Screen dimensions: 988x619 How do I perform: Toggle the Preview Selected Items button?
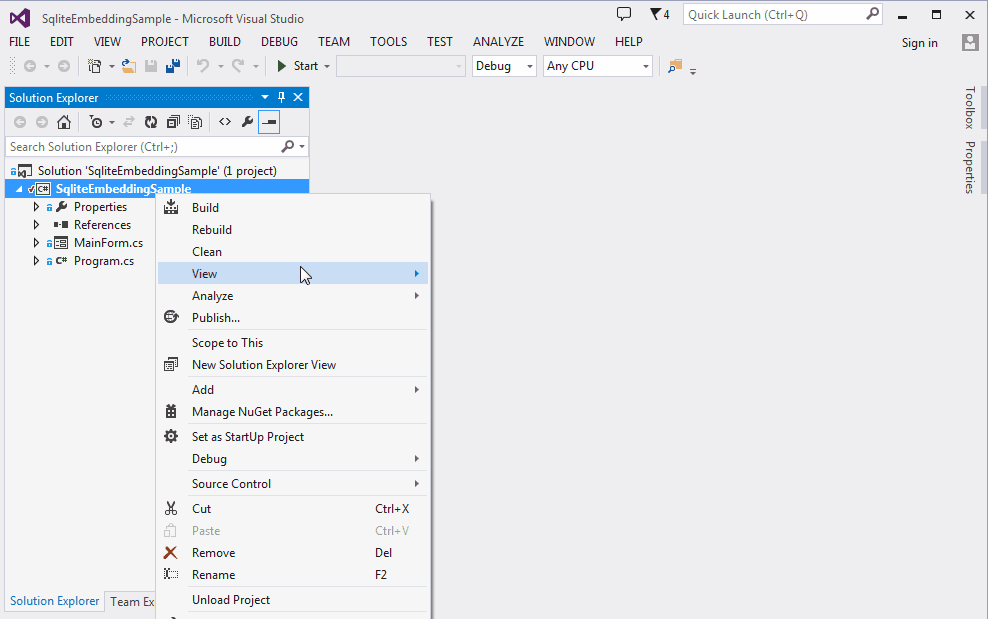point(268,121)
